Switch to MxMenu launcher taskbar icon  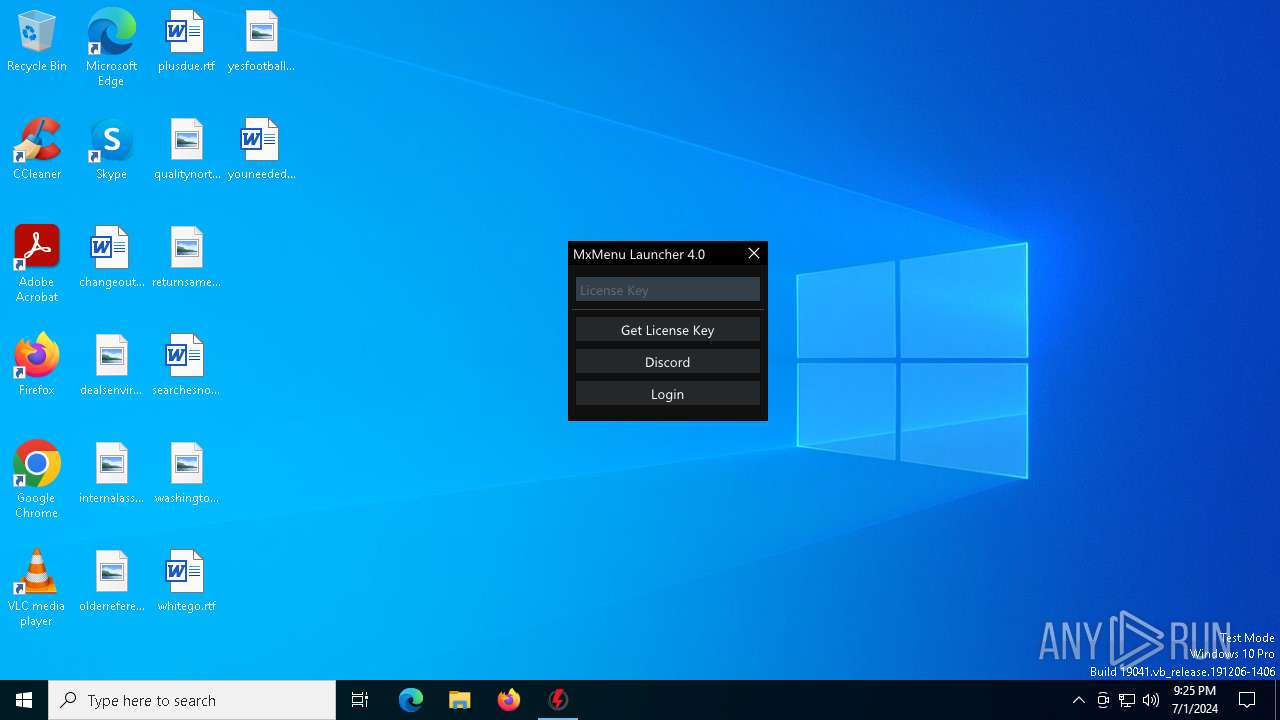(558, 700)
